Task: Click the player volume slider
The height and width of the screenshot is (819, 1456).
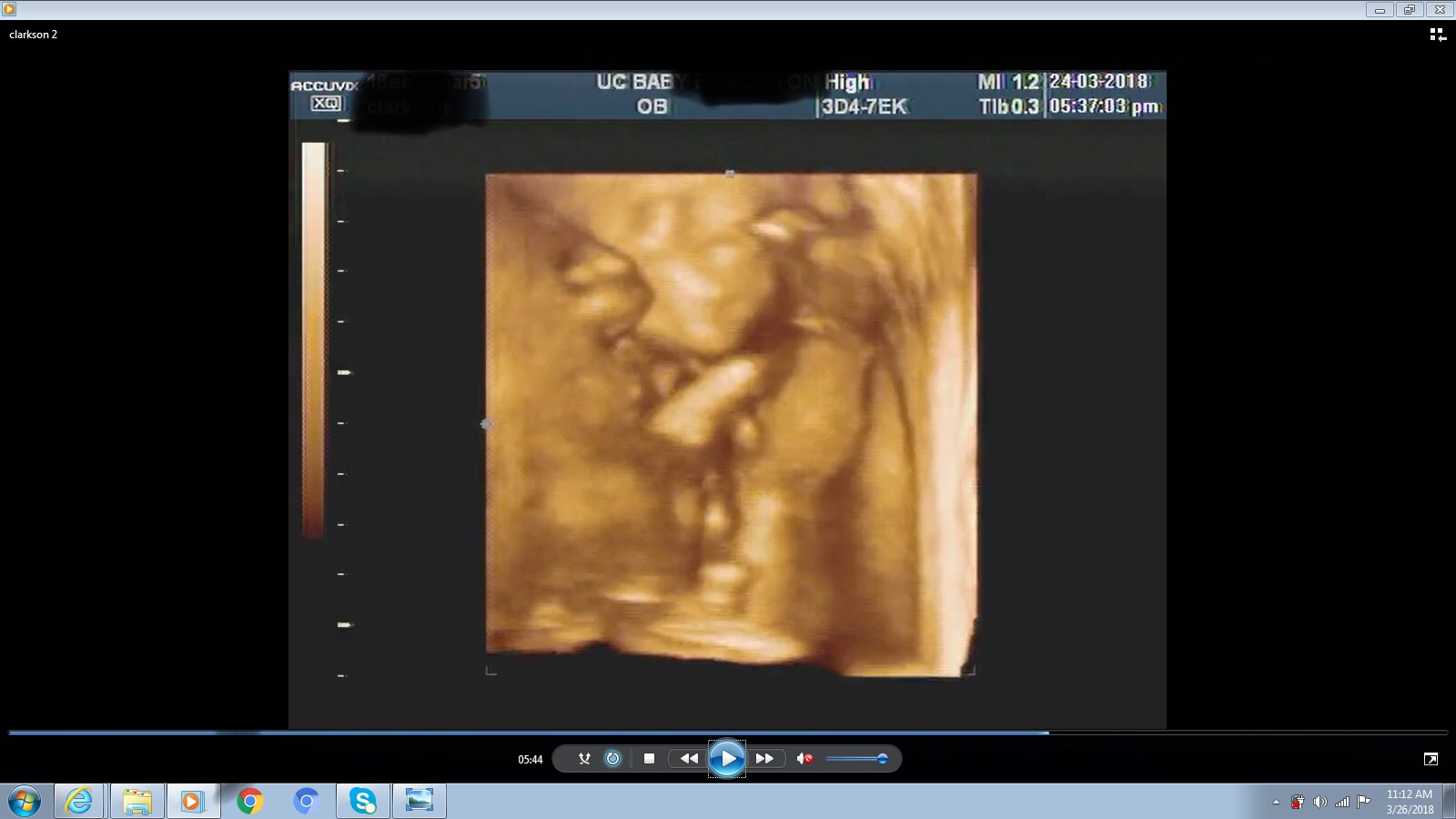Action: click(855, 758)
